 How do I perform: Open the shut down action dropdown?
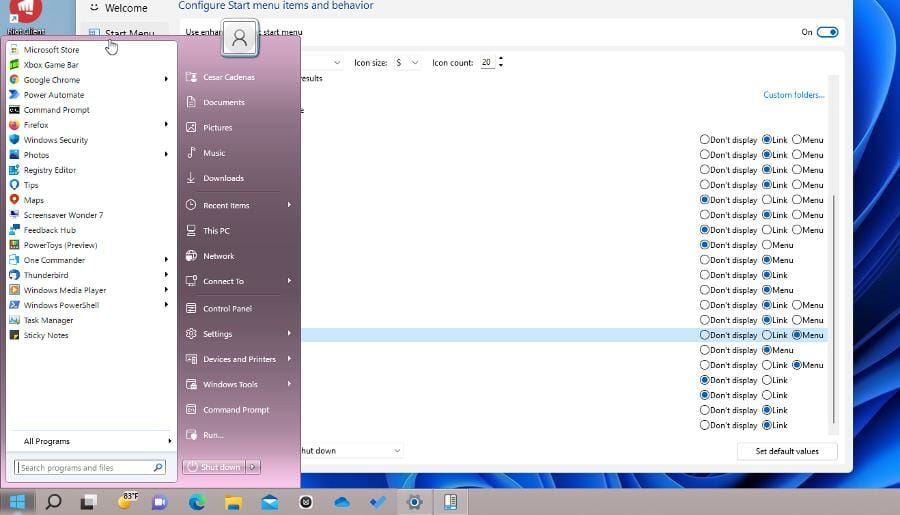tap(351, 451)
